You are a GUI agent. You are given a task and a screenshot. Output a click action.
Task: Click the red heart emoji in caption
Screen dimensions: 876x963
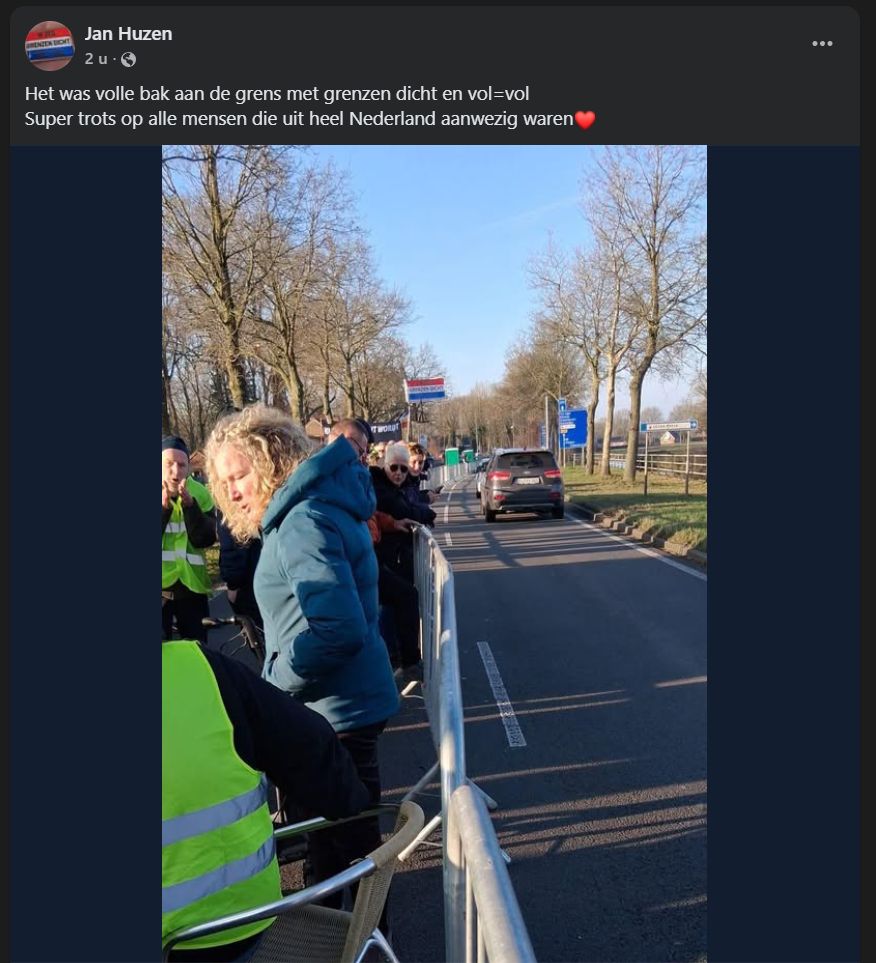click(x=584, y=119)
